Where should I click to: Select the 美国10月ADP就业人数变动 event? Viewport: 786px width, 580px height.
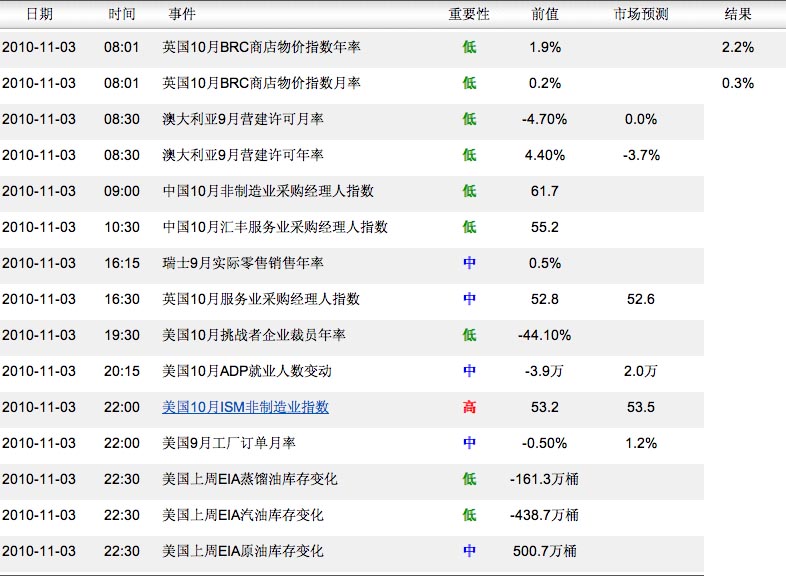tap(247, 371)
